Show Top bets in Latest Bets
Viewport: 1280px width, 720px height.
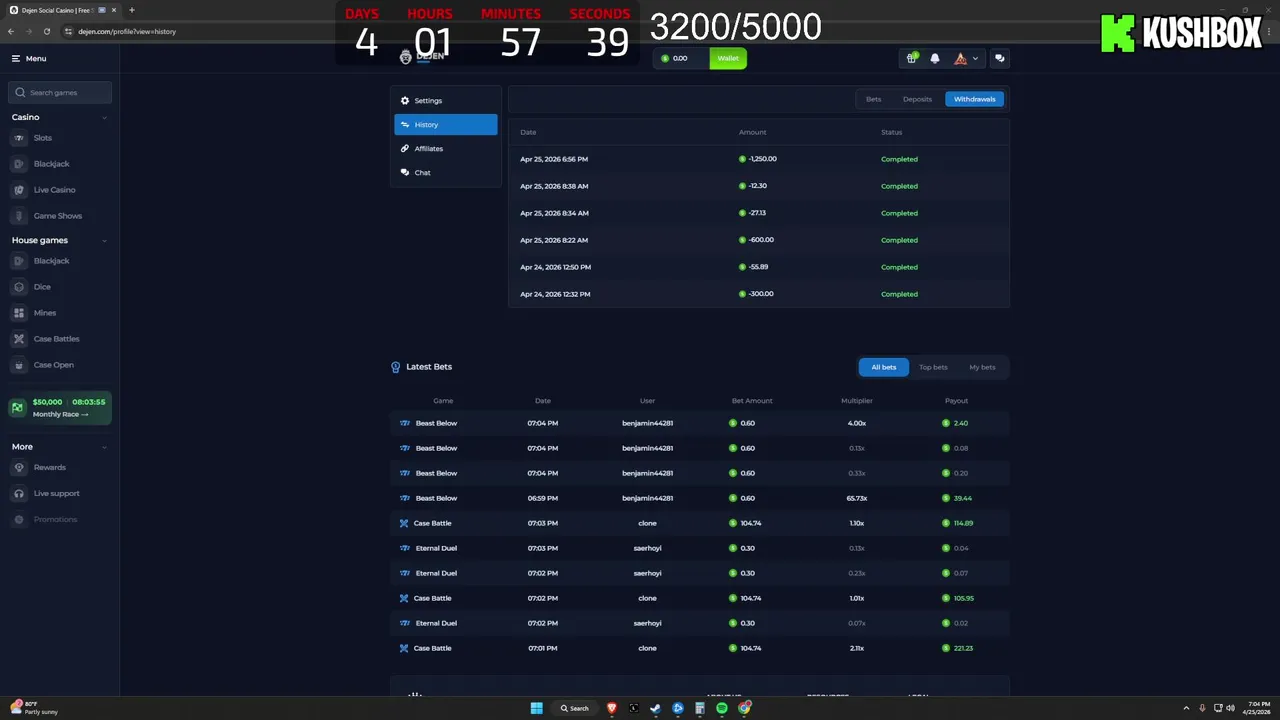[x=933, y=367]
